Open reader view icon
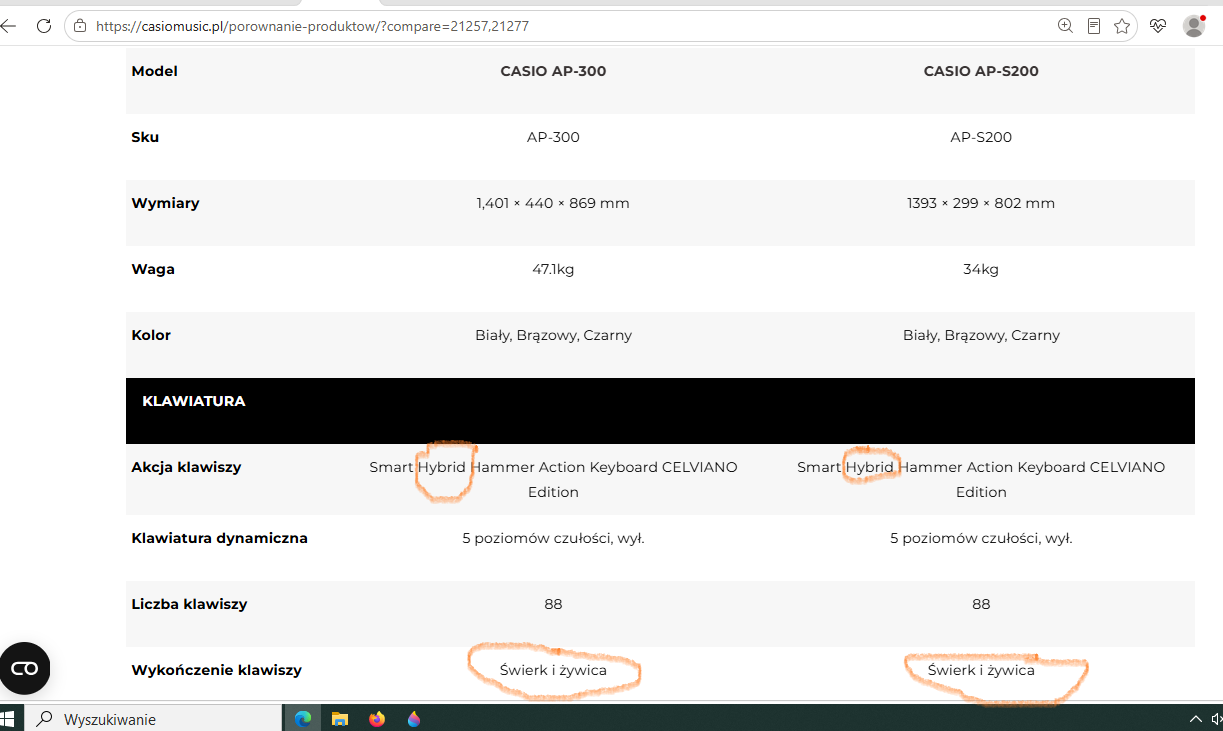 tap(1094, 26)
